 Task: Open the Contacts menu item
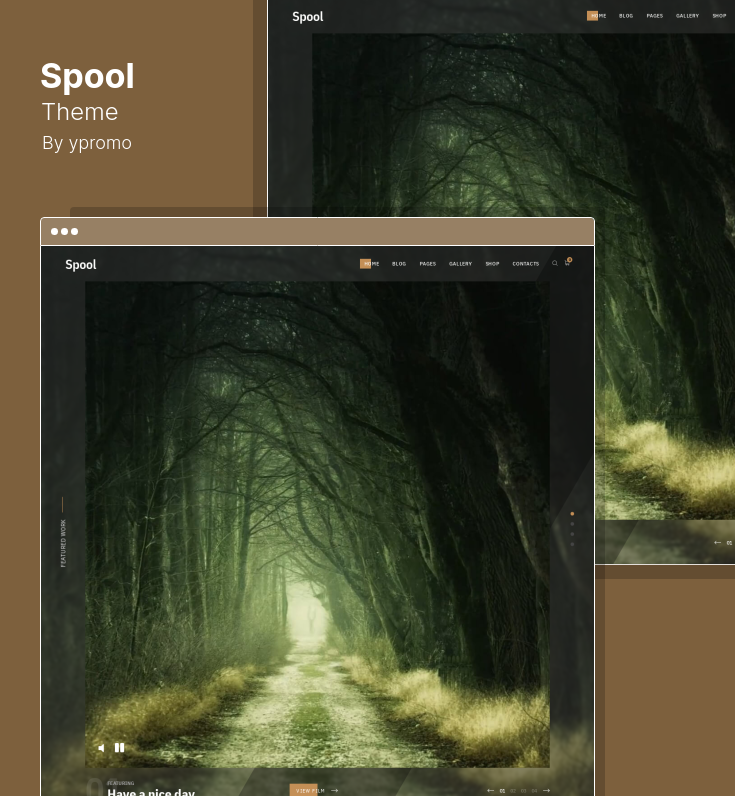[x=526, y=264]
